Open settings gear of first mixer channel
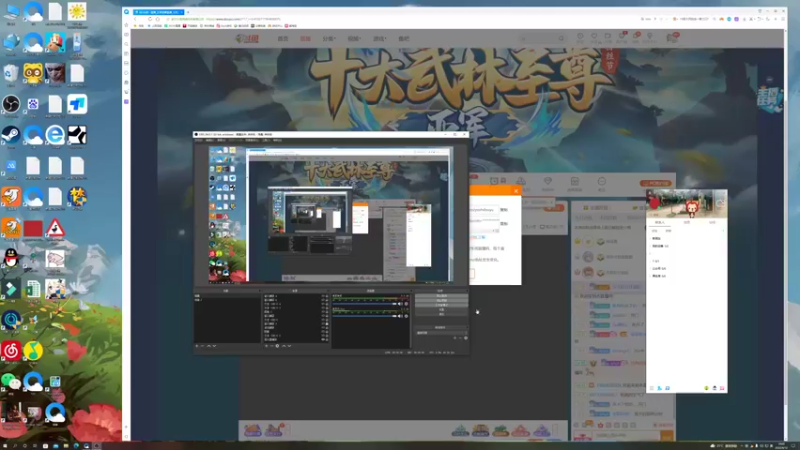Screen dimensions: 800x450 tap(406, 304)
